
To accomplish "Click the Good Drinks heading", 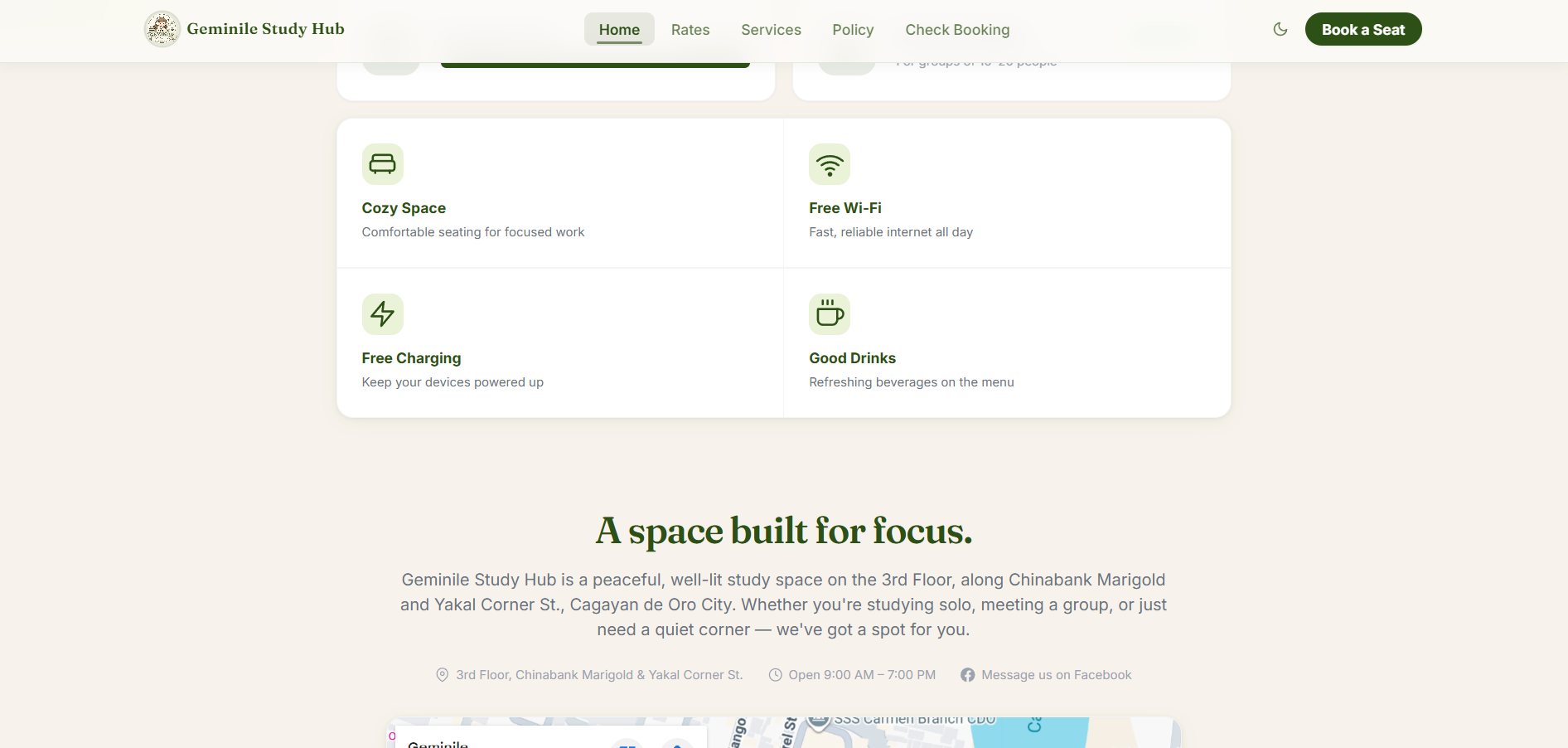I will 852,358.
